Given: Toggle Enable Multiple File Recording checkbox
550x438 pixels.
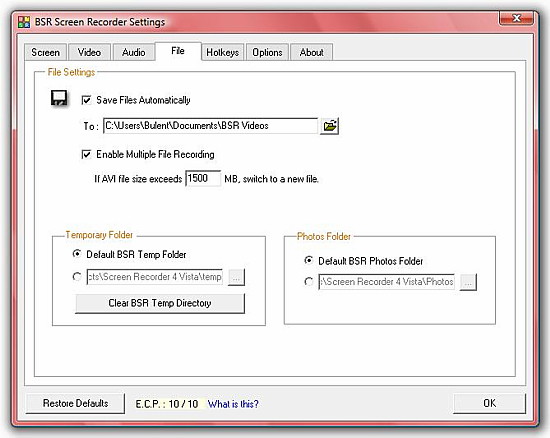Looking at the screenshot, I should [x=86, y=154].
